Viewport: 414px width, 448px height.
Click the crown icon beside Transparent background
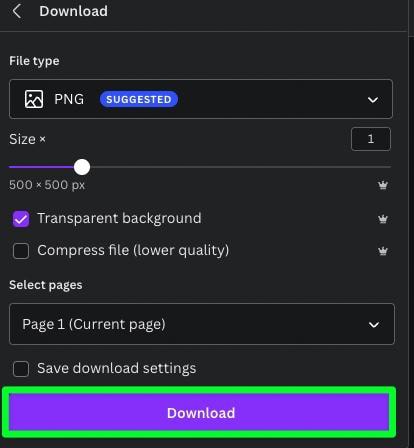383,219
